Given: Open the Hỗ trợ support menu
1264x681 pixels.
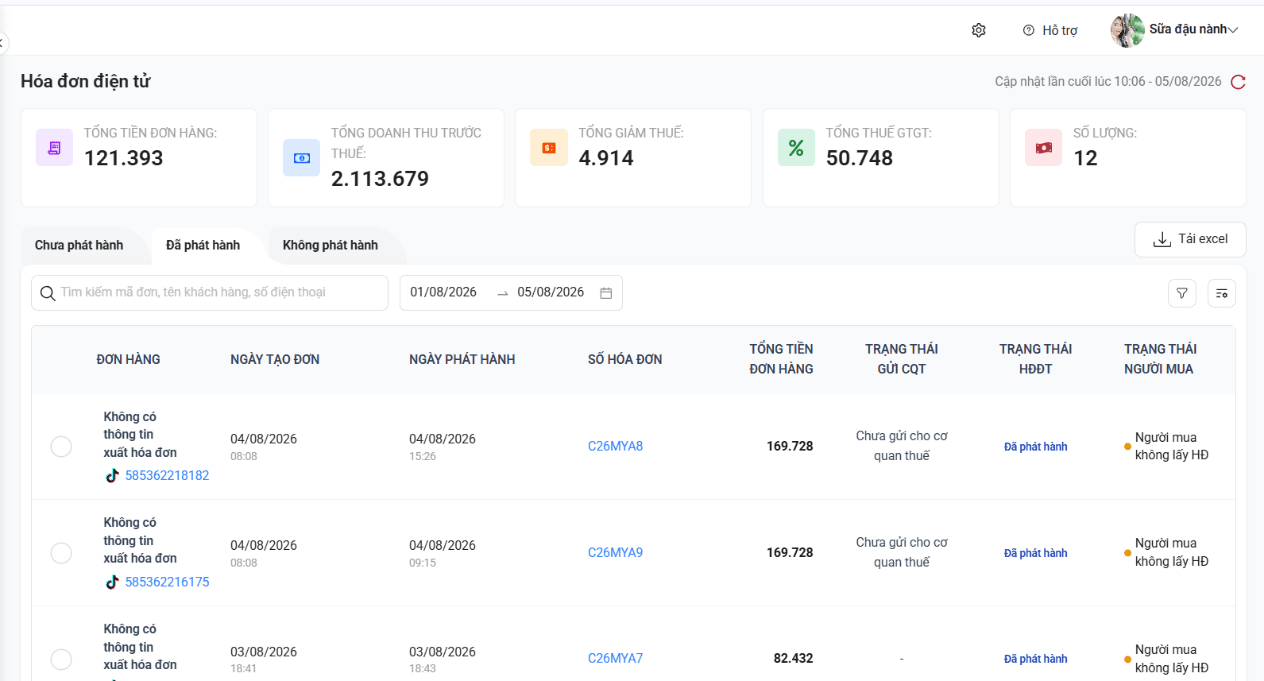Looking at the screenshot, I should pos(1050,31).
